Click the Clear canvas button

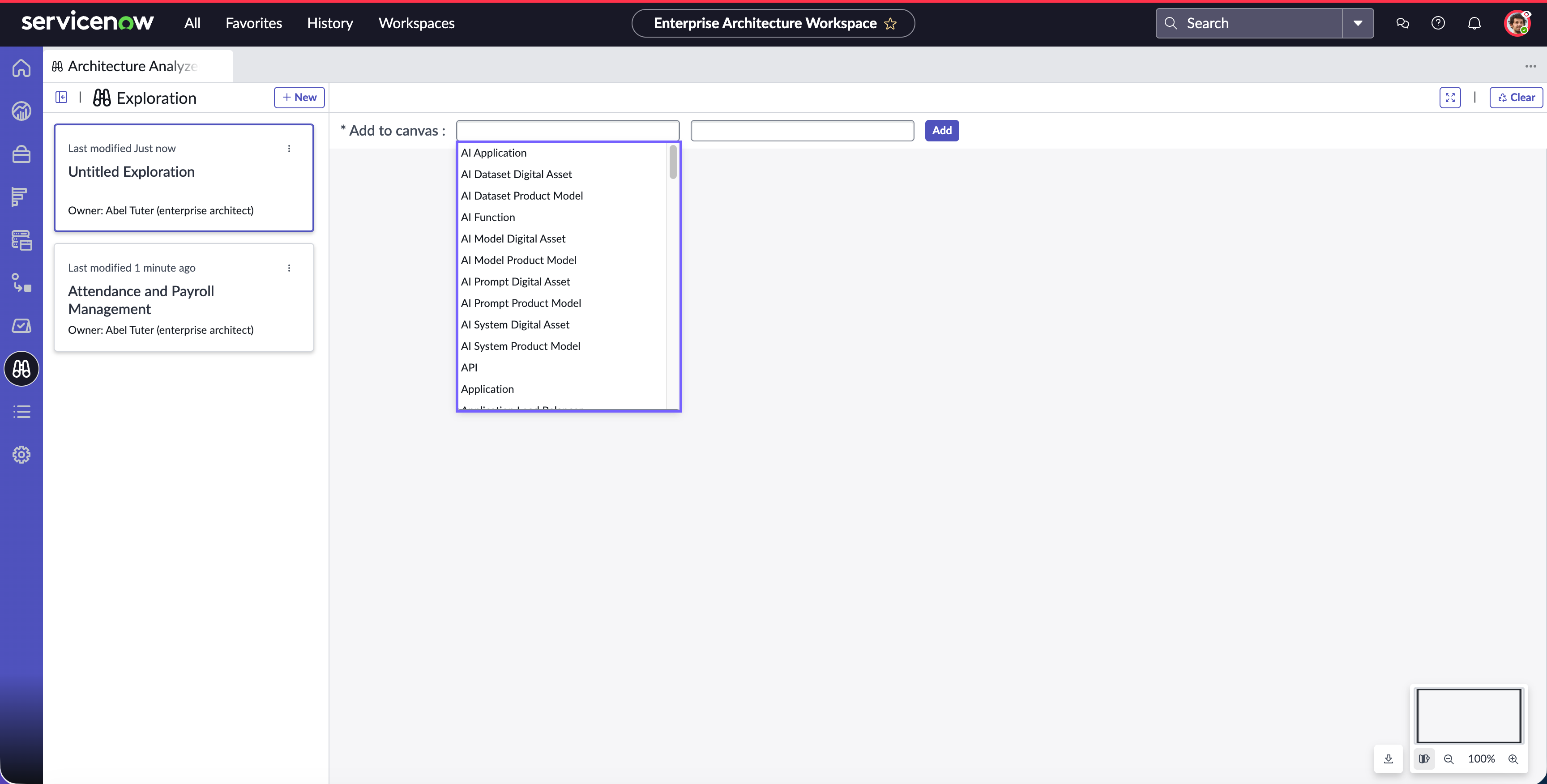click(1517, 97)
